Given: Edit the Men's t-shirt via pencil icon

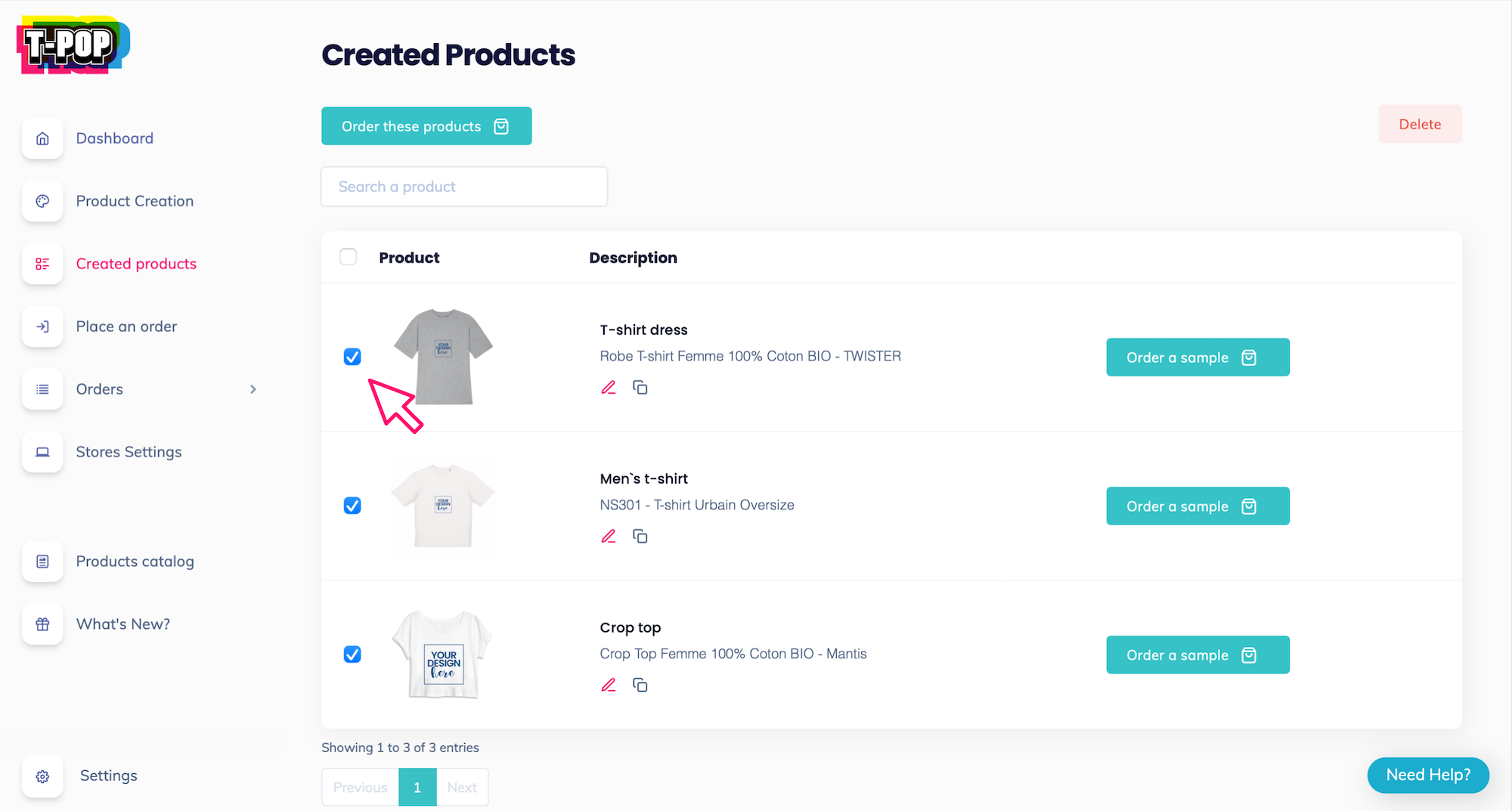Looking at the screenshot, I should pos(609,537).
